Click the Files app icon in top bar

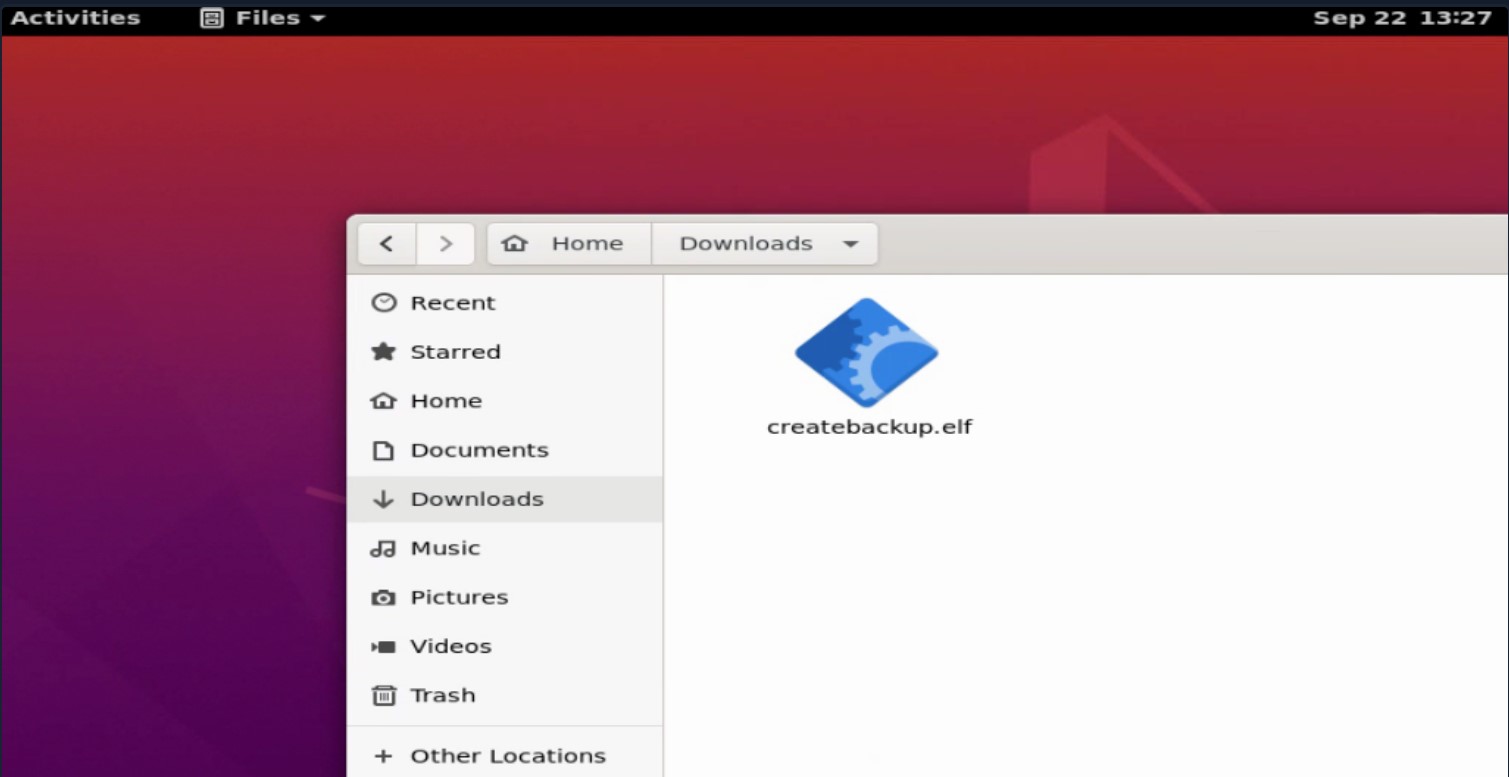point(212,18)
